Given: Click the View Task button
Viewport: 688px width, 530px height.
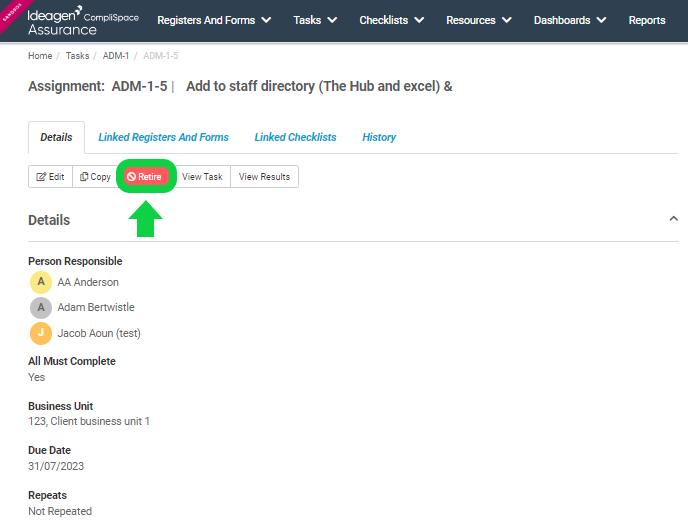Looking at the screenshot, I should 202,176.
